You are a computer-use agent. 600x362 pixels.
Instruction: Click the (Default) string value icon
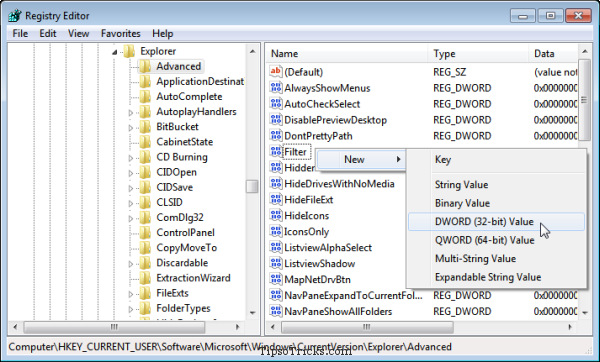pyautogui.click(x=276, y=72)
